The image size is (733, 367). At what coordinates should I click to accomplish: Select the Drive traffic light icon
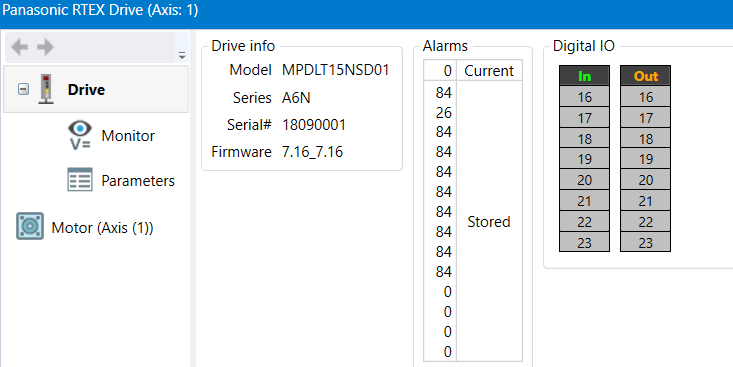pos(46,89)
